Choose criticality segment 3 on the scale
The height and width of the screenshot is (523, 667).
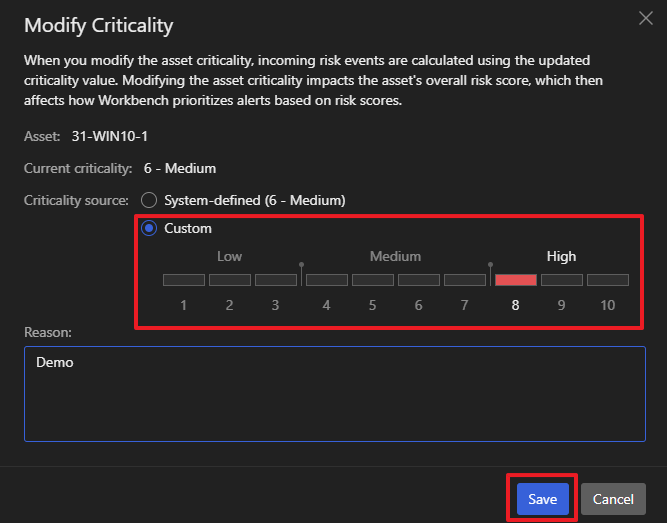tap(276, 280)
